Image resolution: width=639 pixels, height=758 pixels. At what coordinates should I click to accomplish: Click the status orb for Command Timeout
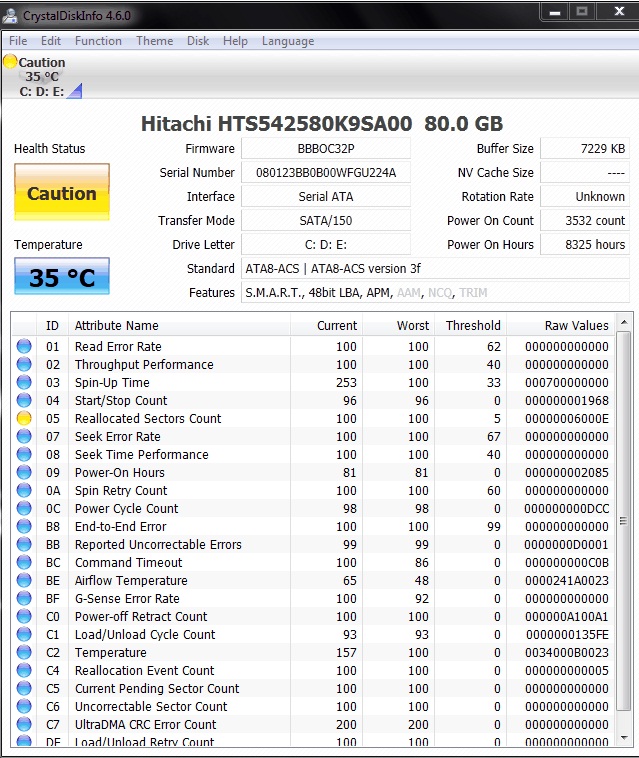click(x=24, y=562)
